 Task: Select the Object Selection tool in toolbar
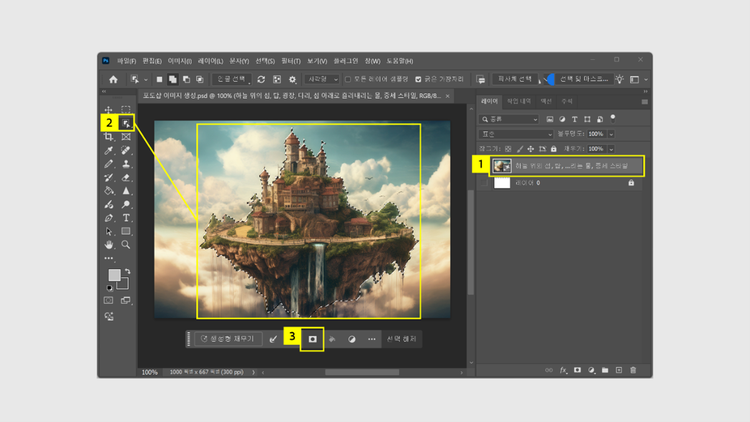tap(126, 122)
